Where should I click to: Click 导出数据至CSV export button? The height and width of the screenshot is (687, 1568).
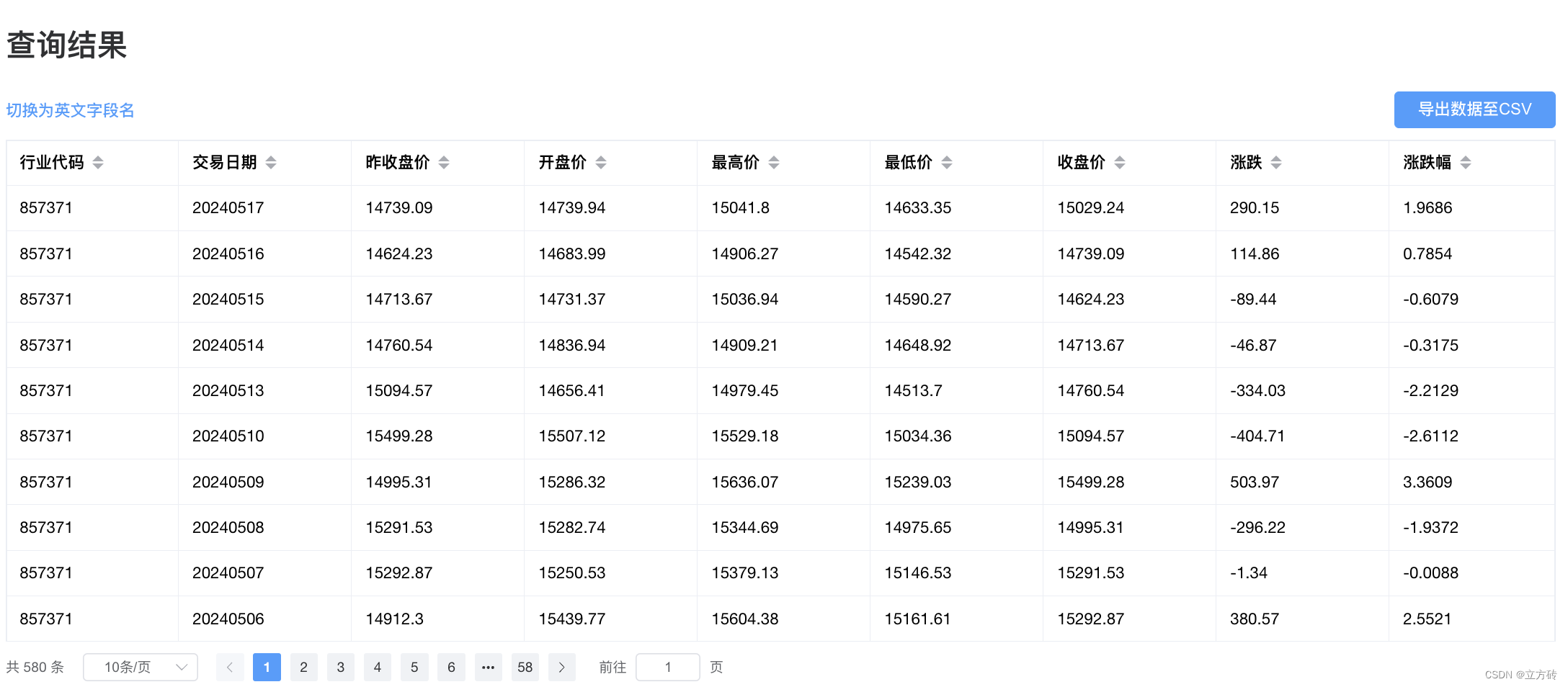coord(1474,109)
